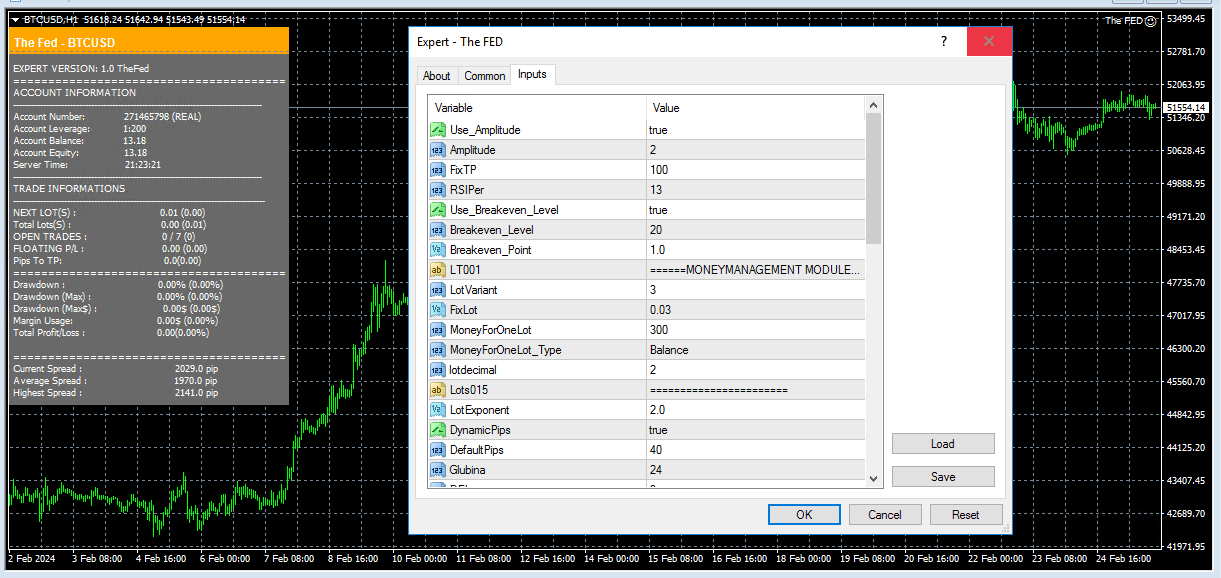Edit the FixTP value 100
The width and height of the screenshot is (1221, 578).
pyautogui.click(x=755, y=170)
